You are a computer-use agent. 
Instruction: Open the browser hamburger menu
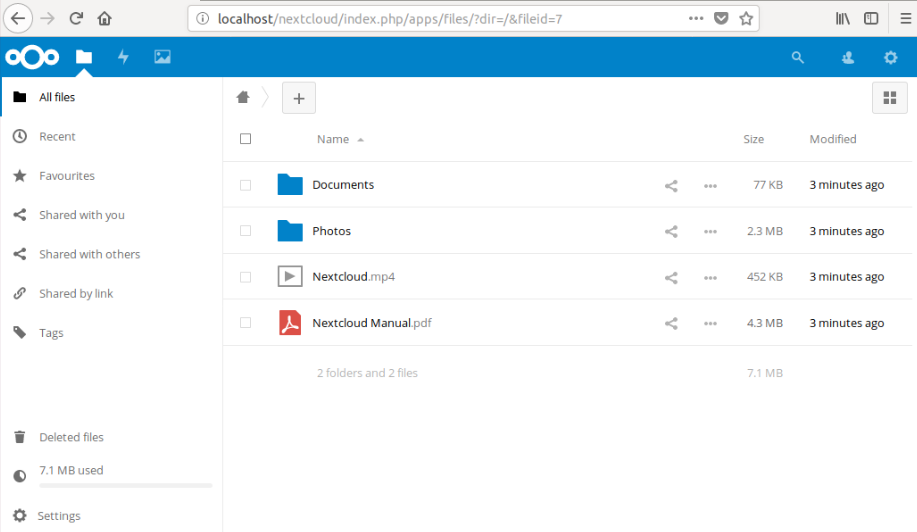[905, 19]
